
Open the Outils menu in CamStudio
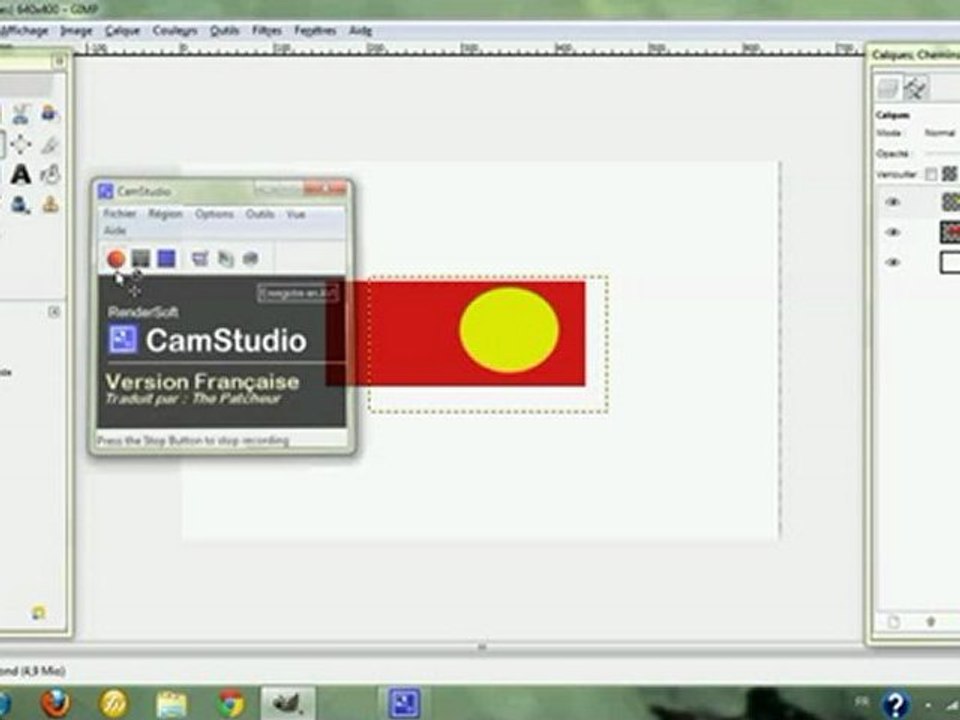[260, 214]
